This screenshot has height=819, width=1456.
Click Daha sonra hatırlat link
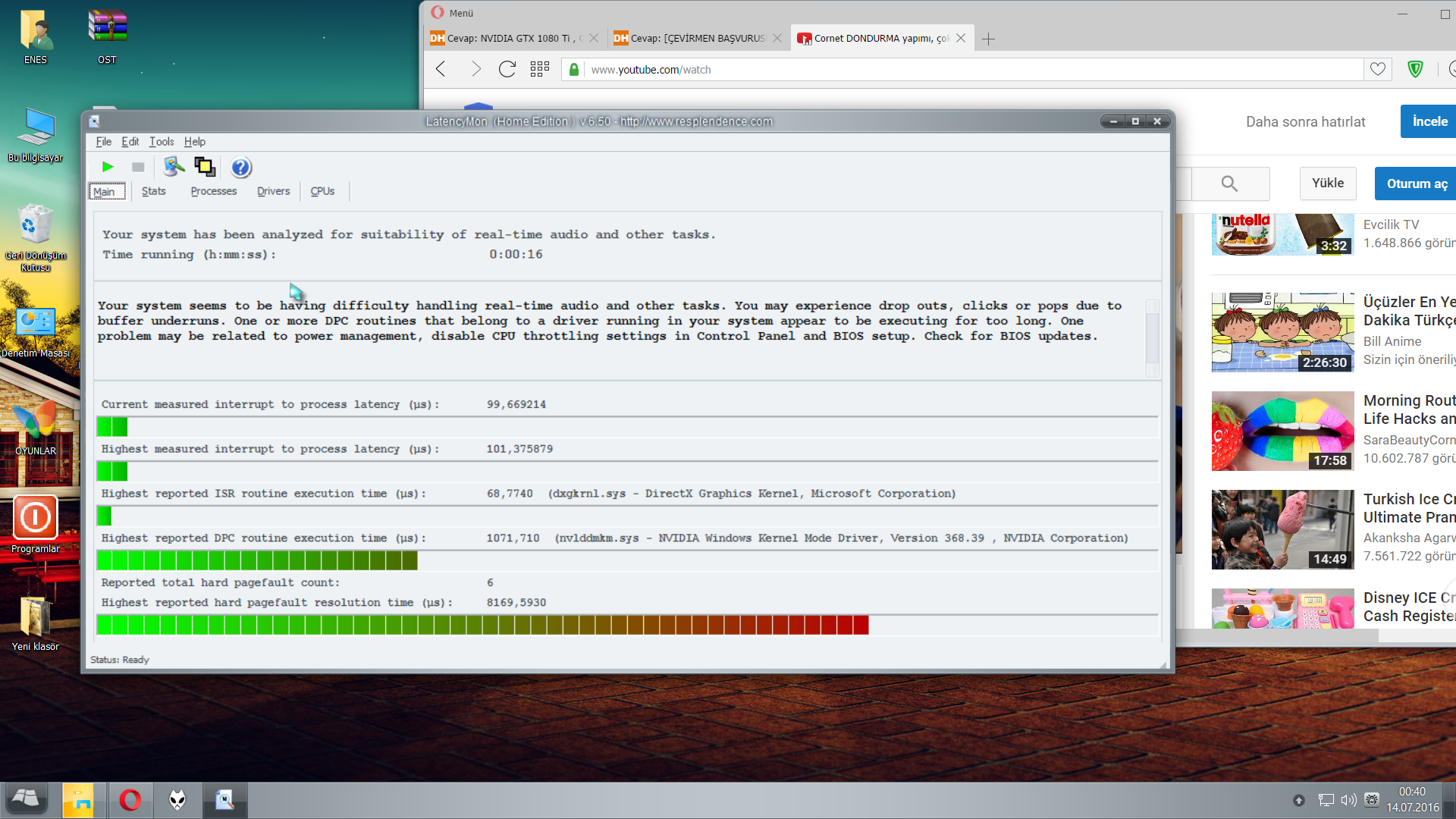1305,122
